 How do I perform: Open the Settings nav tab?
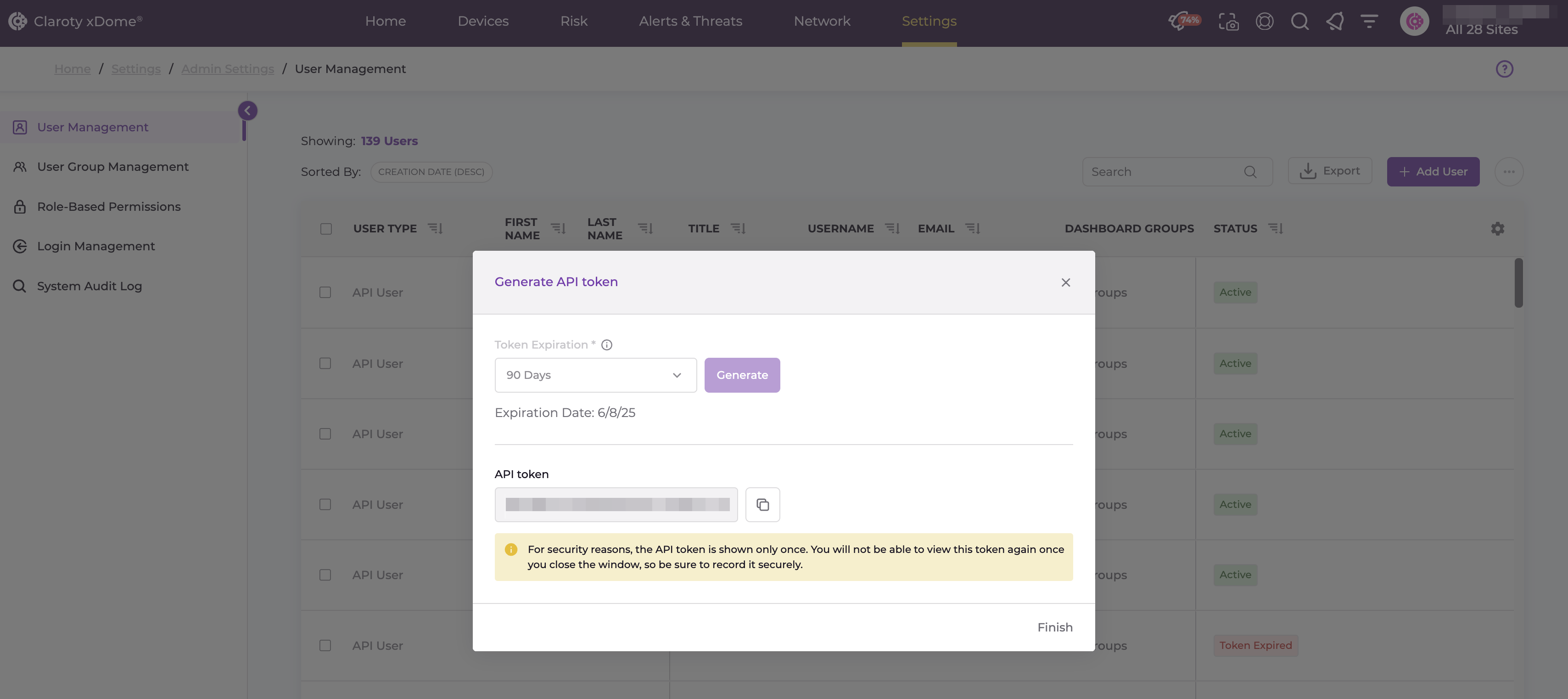pyautogui.click(x=929, y=21)
